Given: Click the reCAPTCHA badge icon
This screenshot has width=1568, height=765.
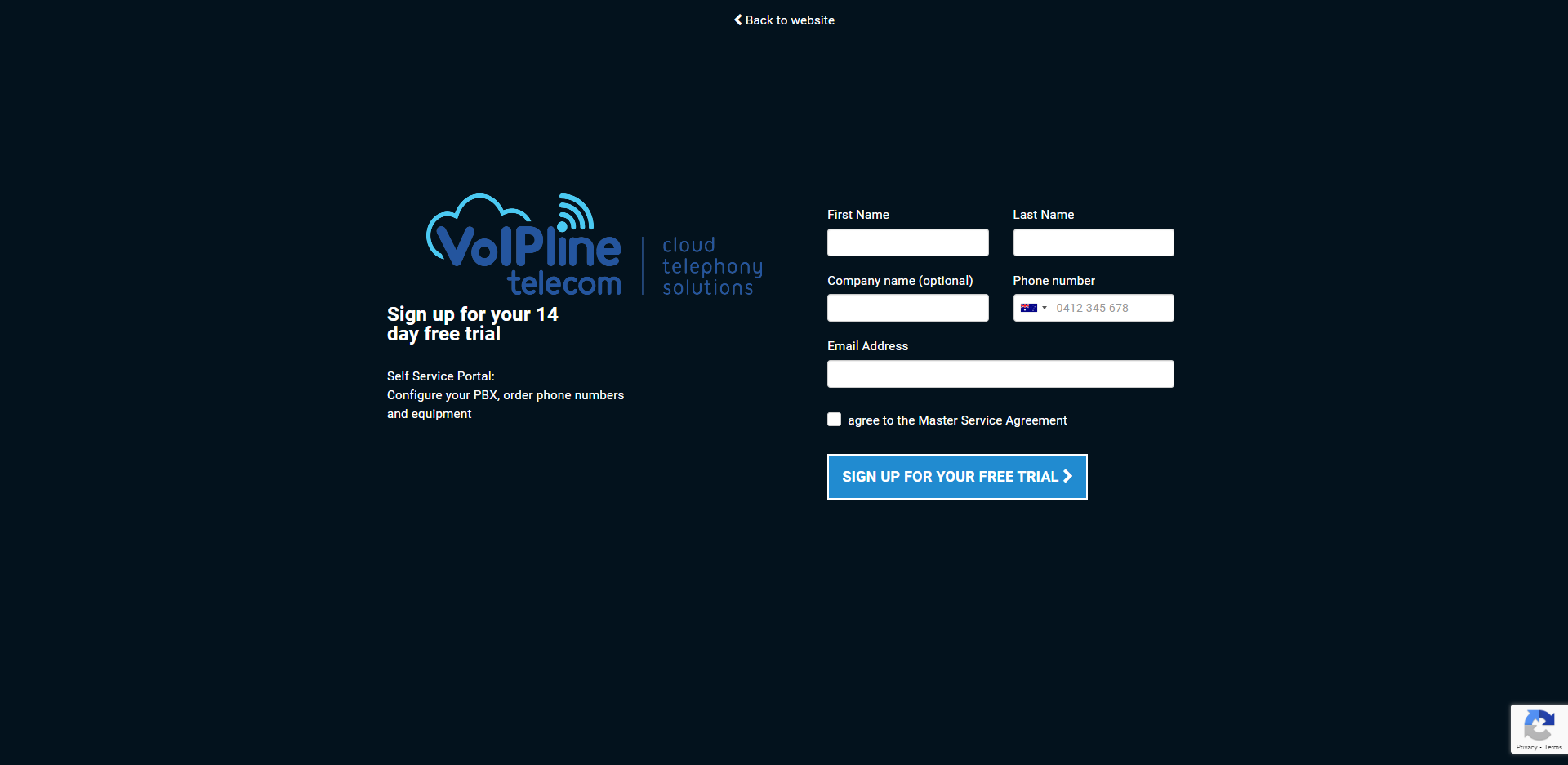Looking at the screenshot, I should click(1539, 725).
